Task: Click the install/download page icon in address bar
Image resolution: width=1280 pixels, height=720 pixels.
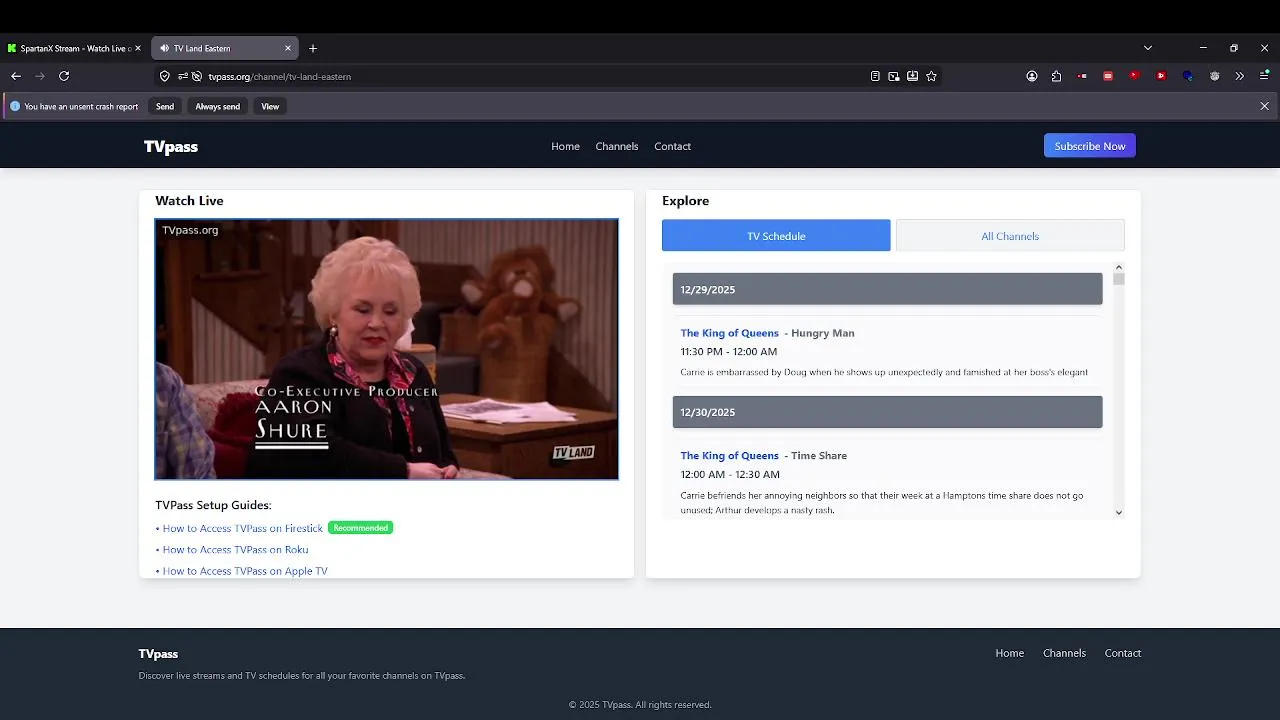Action: (913, 76)
